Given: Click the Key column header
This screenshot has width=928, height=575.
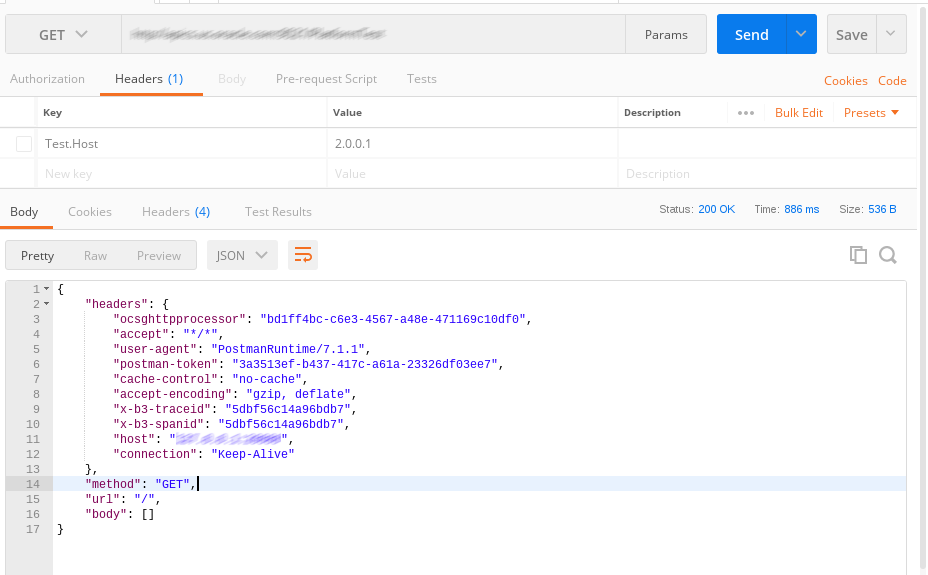Looking at the screenshot, I should (x=52, y=113).
